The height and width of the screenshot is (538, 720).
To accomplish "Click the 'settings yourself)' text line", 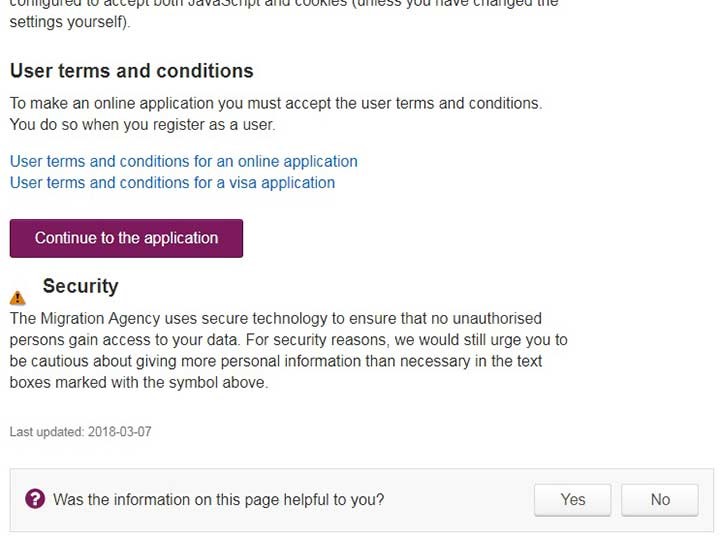I will click(x=70, y=22).
